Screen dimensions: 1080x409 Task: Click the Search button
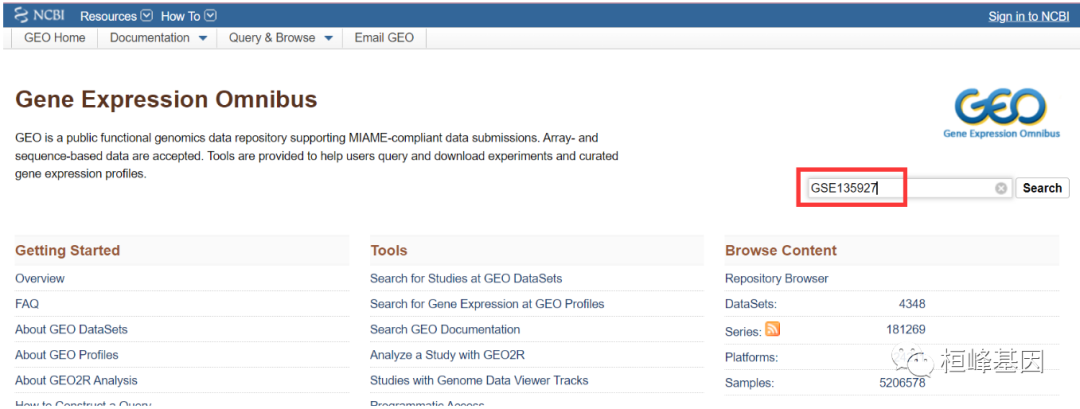pyautogui.click(x=1042, y=188)
